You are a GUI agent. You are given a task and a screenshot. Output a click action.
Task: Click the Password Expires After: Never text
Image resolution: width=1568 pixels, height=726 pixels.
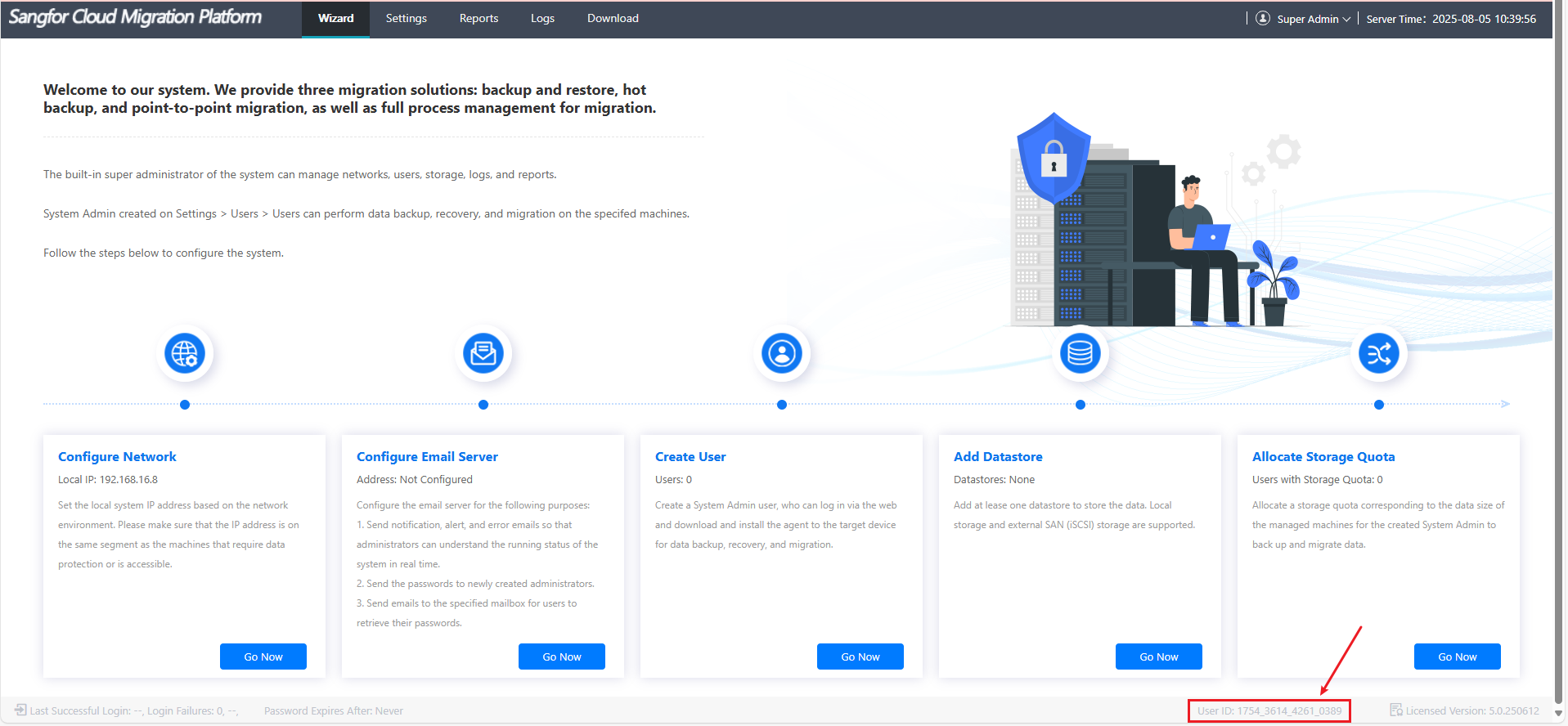click(x=334, y=710)
